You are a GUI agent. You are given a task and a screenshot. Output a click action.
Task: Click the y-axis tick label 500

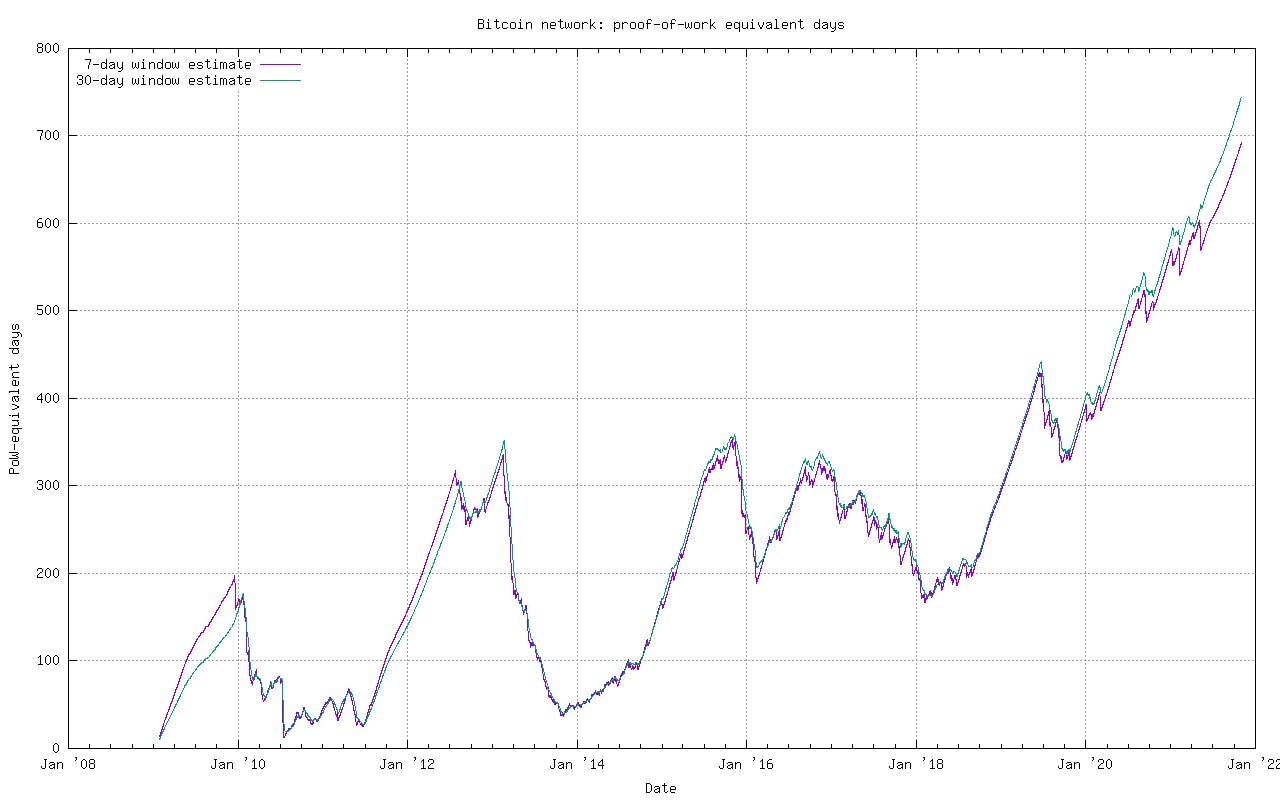click(48, 310)
